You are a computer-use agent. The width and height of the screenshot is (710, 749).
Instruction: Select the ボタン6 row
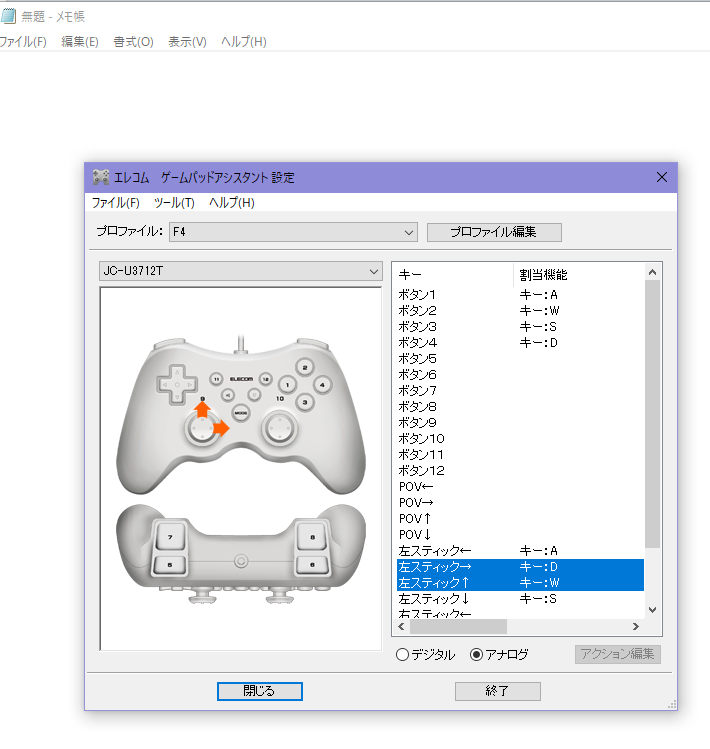coord(520,375)
